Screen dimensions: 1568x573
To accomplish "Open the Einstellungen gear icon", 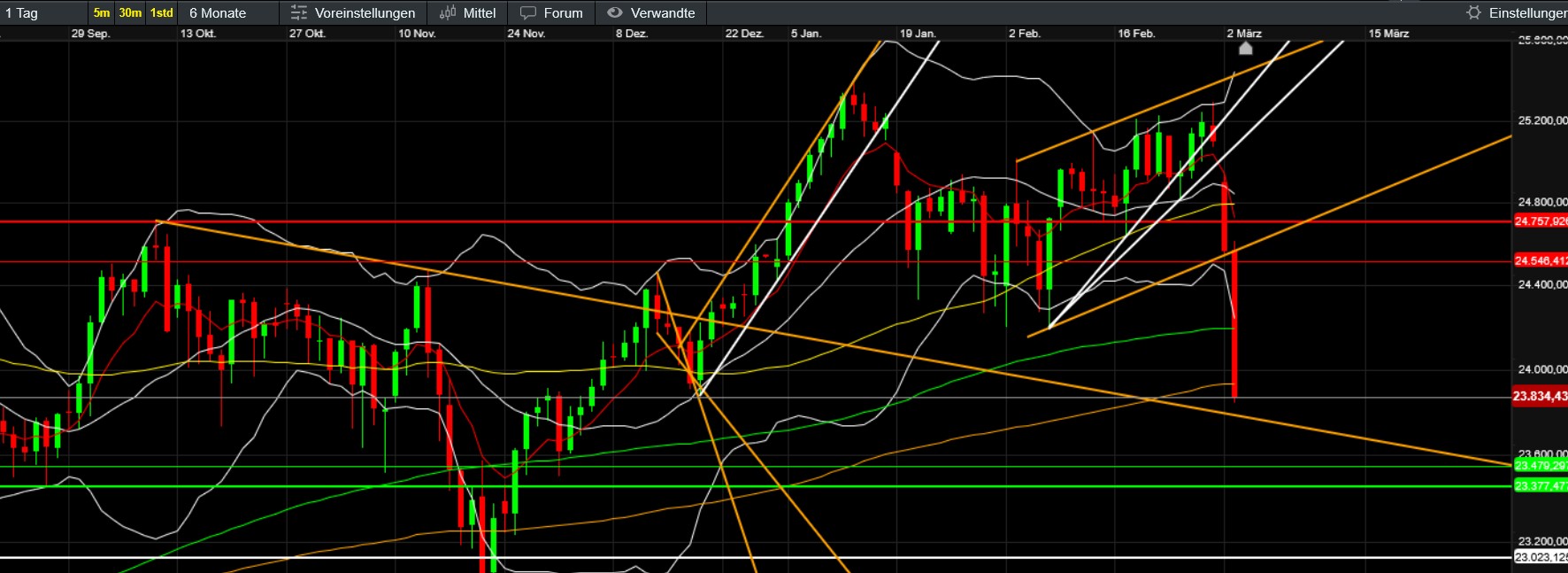I will point(1473,13).
